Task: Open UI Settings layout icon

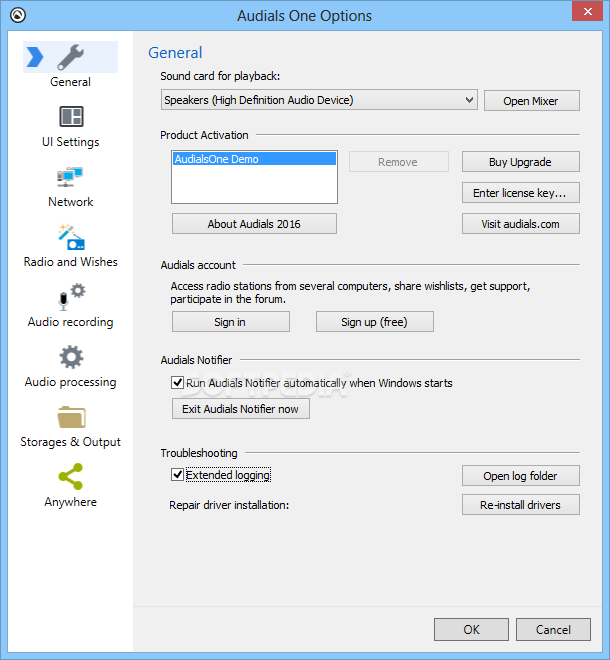Action: pyautogui.click(x=71, y=117)
